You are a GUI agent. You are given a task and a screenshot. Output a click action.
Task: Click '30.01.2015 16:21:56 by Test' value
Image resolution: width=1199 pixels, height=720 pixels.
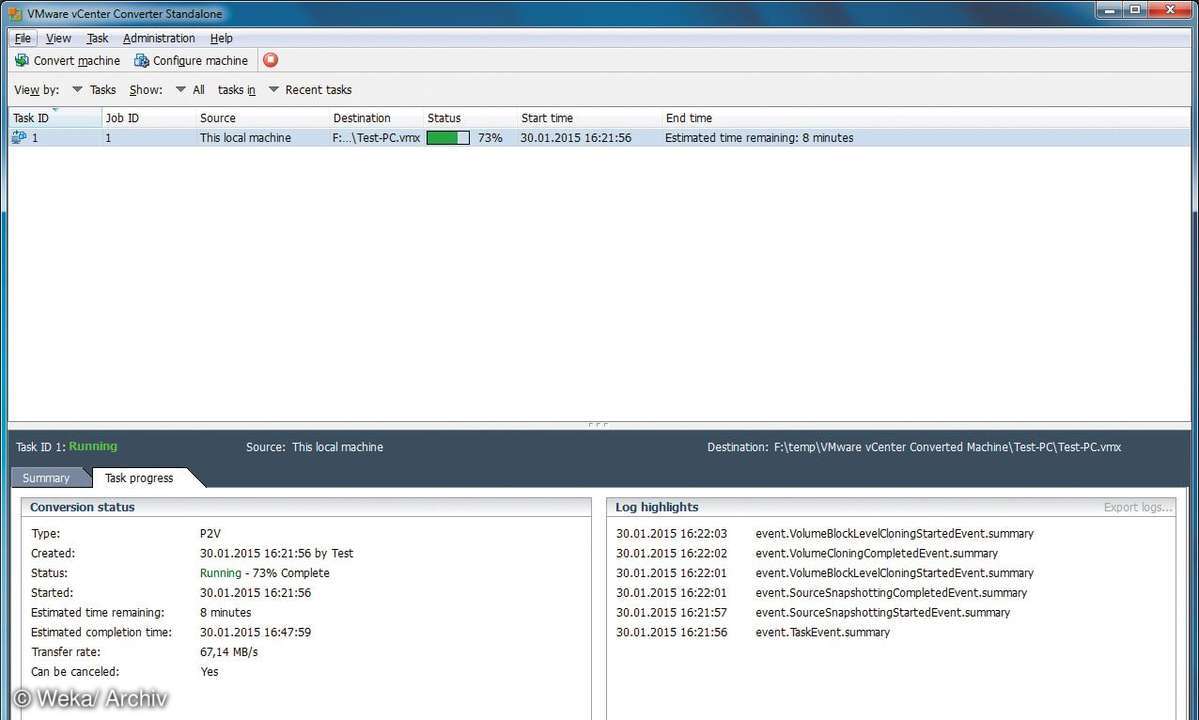pyautogui.click(x=277, y=553)
